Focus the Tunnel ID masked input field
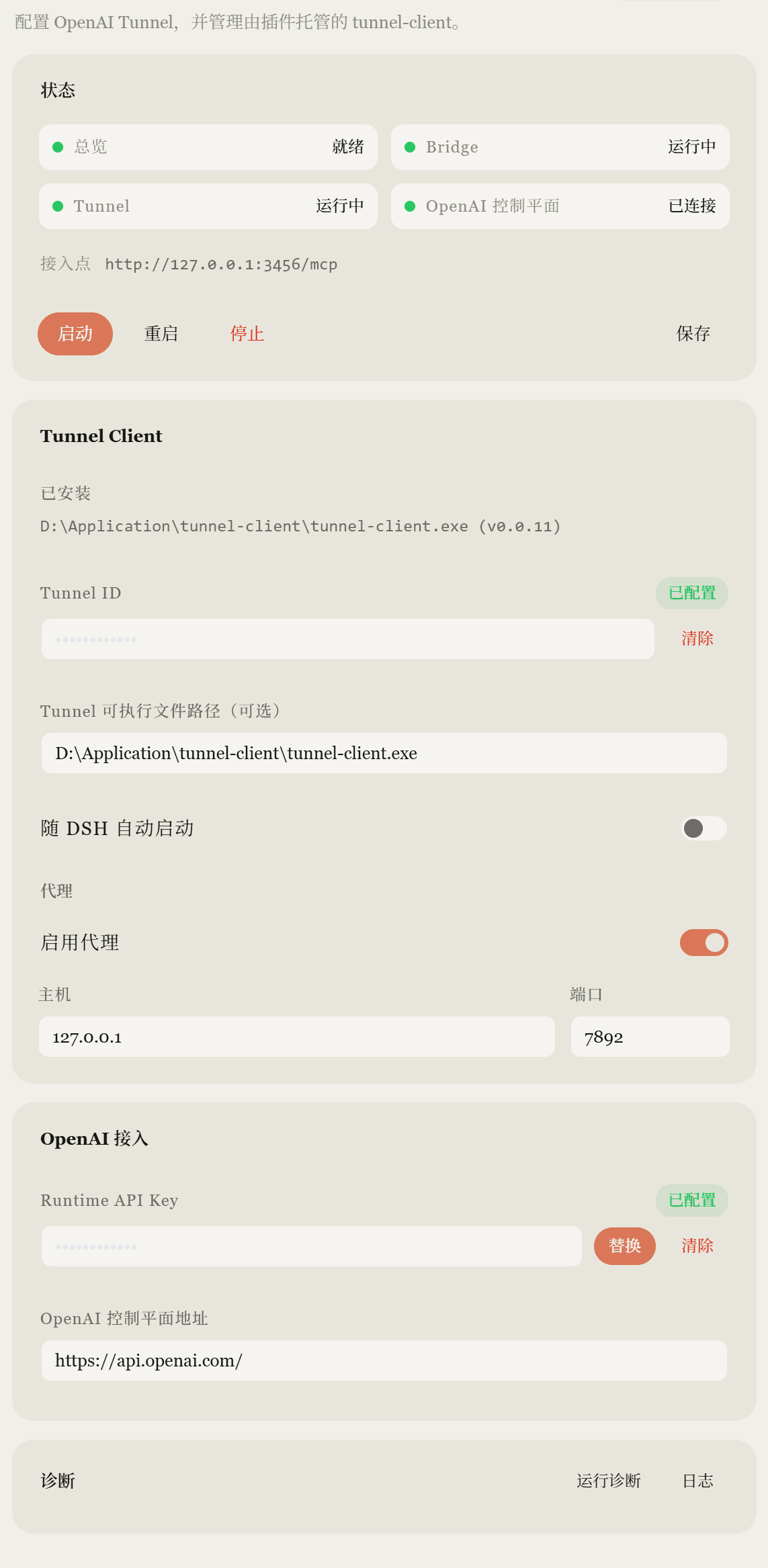Image resolution: width=768 pixels, height=1568 pixels. point(348,639)
